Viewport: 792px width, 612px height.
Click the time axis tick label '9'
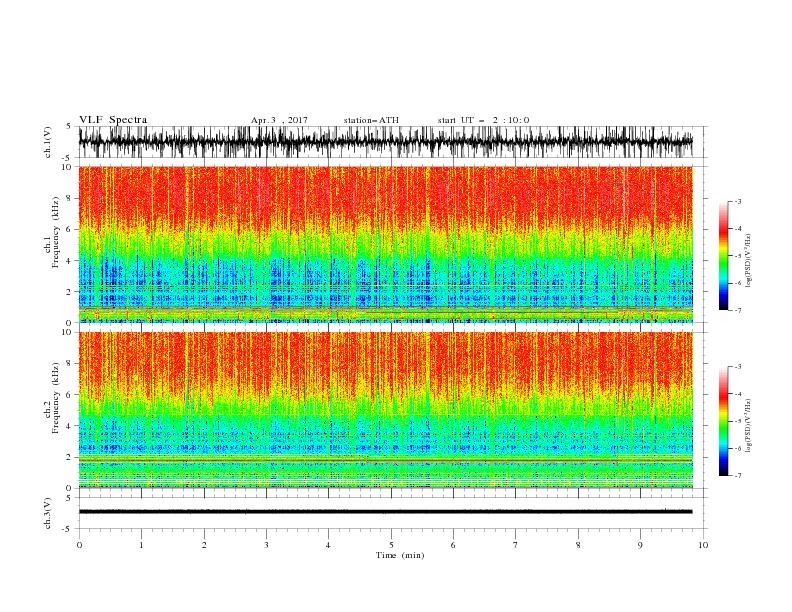(x=640, y=545)
